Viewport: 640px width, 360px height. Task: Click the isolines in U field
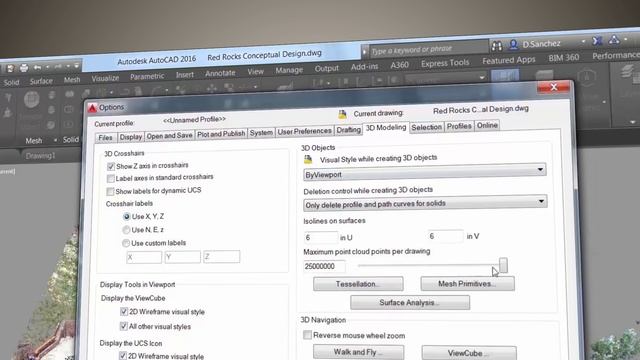pyautogui.click(x=321, y=238)
